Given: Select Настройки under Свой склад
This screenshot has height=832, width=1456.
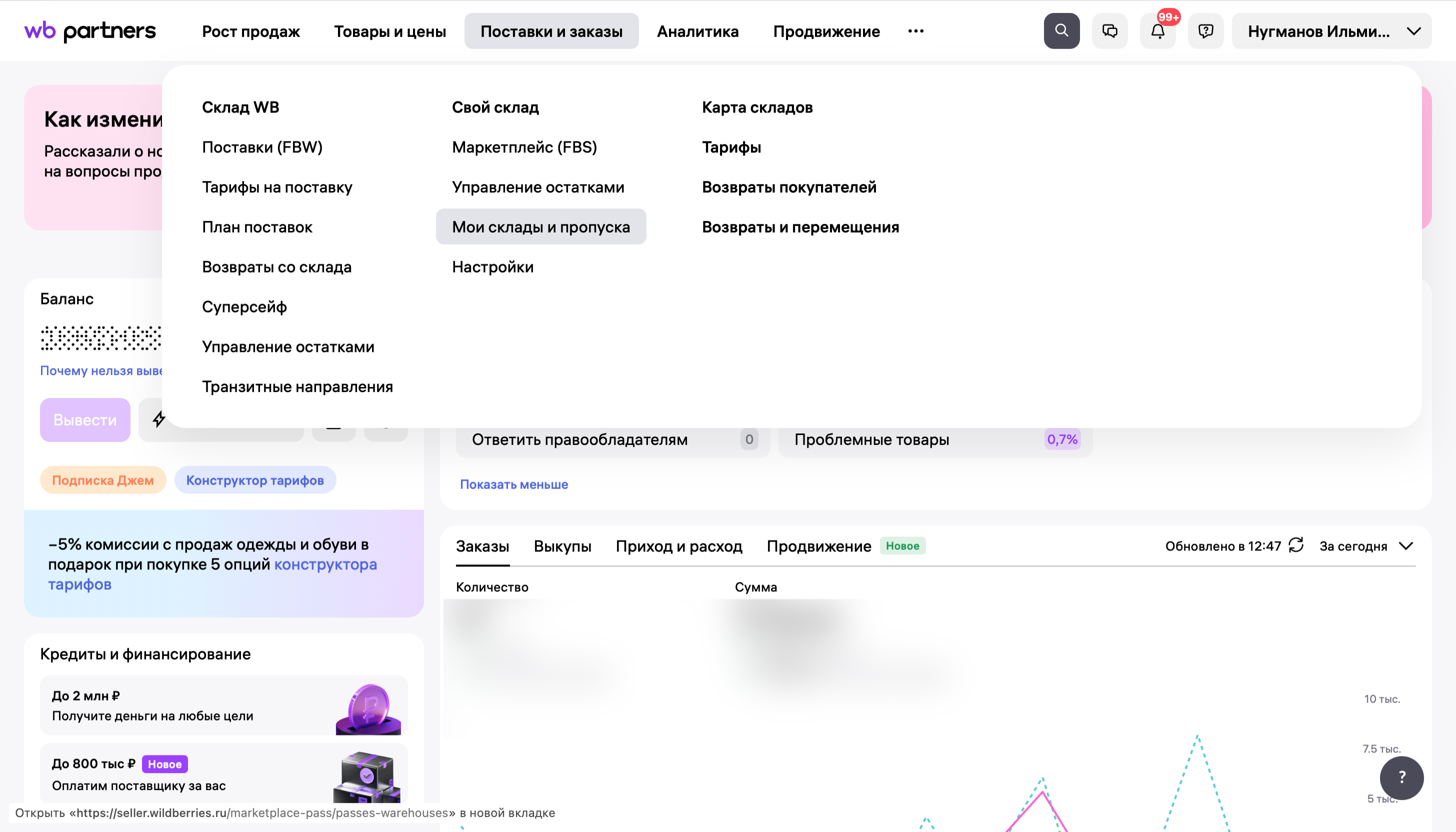Looking at the screenshot, I should pos(492,267).
